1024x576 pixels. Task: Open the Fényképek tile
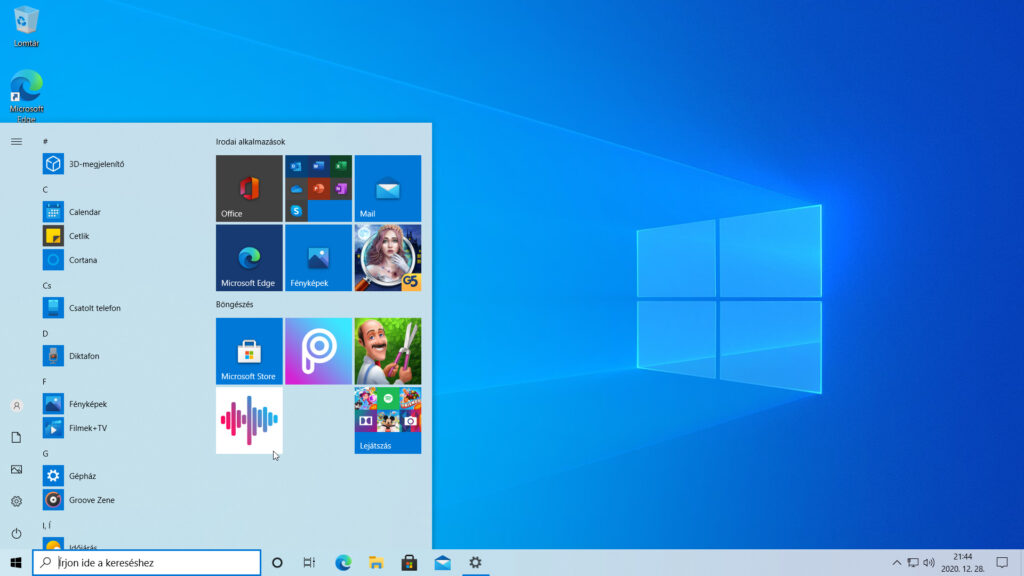click(x=318, y=257)
